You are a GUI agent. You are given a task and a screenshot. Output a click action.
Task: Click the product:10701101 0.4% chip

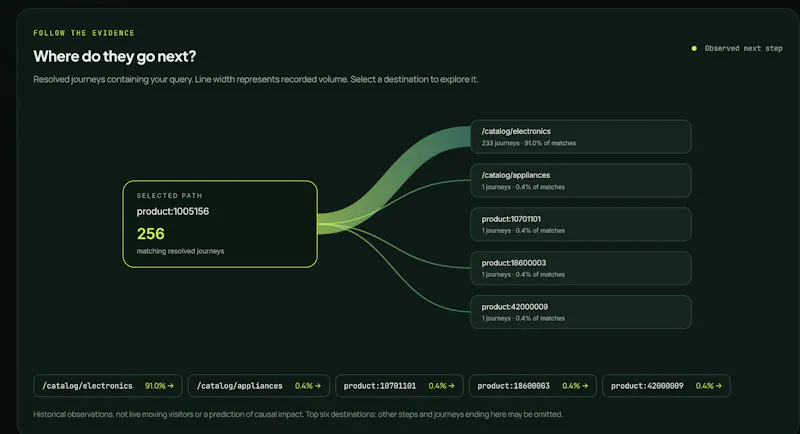point(399,386)
